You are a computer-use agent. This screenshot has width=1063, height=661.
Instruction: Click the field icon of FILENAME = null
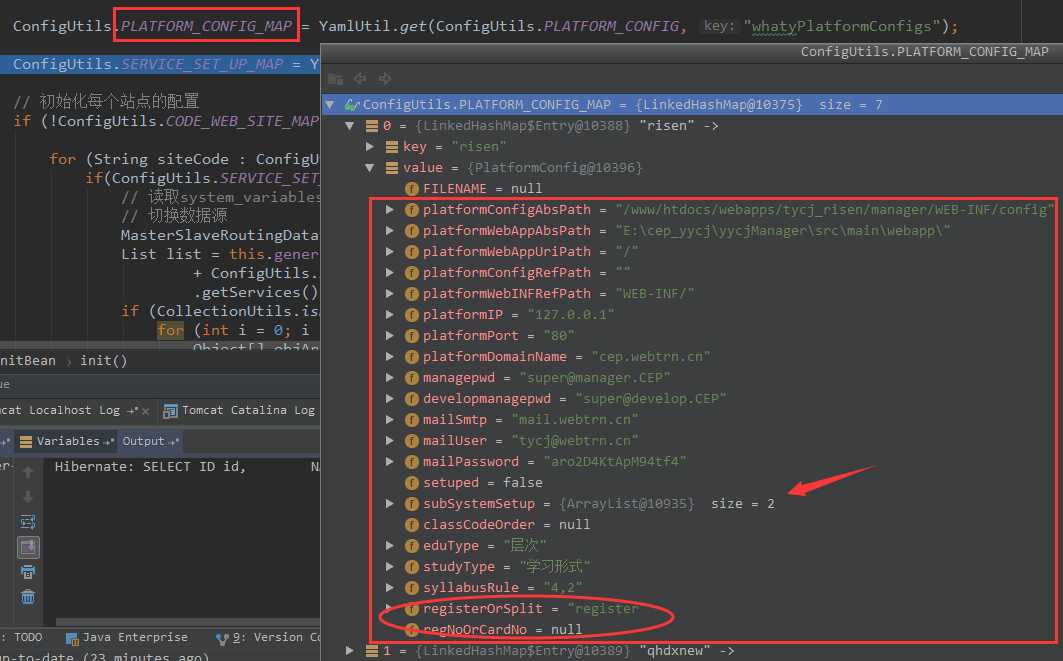click(x=412, y=189)
